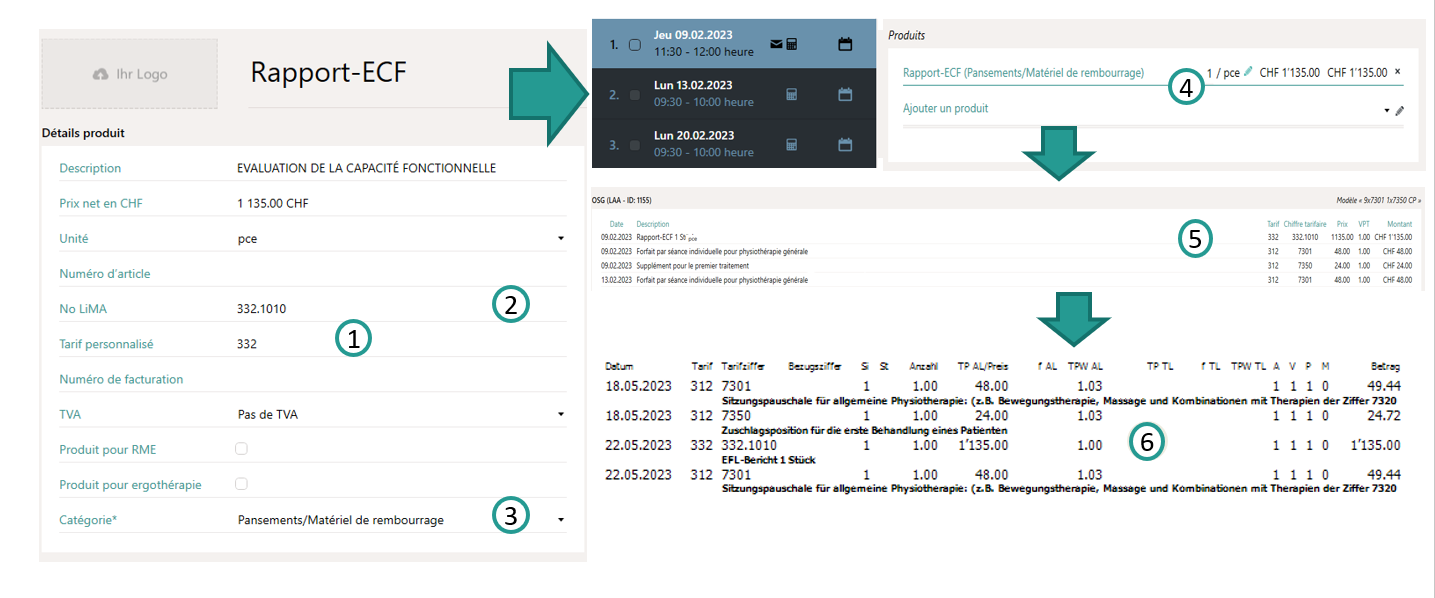Click the envelope icon for the 09.02.2023 appointment

775,44
